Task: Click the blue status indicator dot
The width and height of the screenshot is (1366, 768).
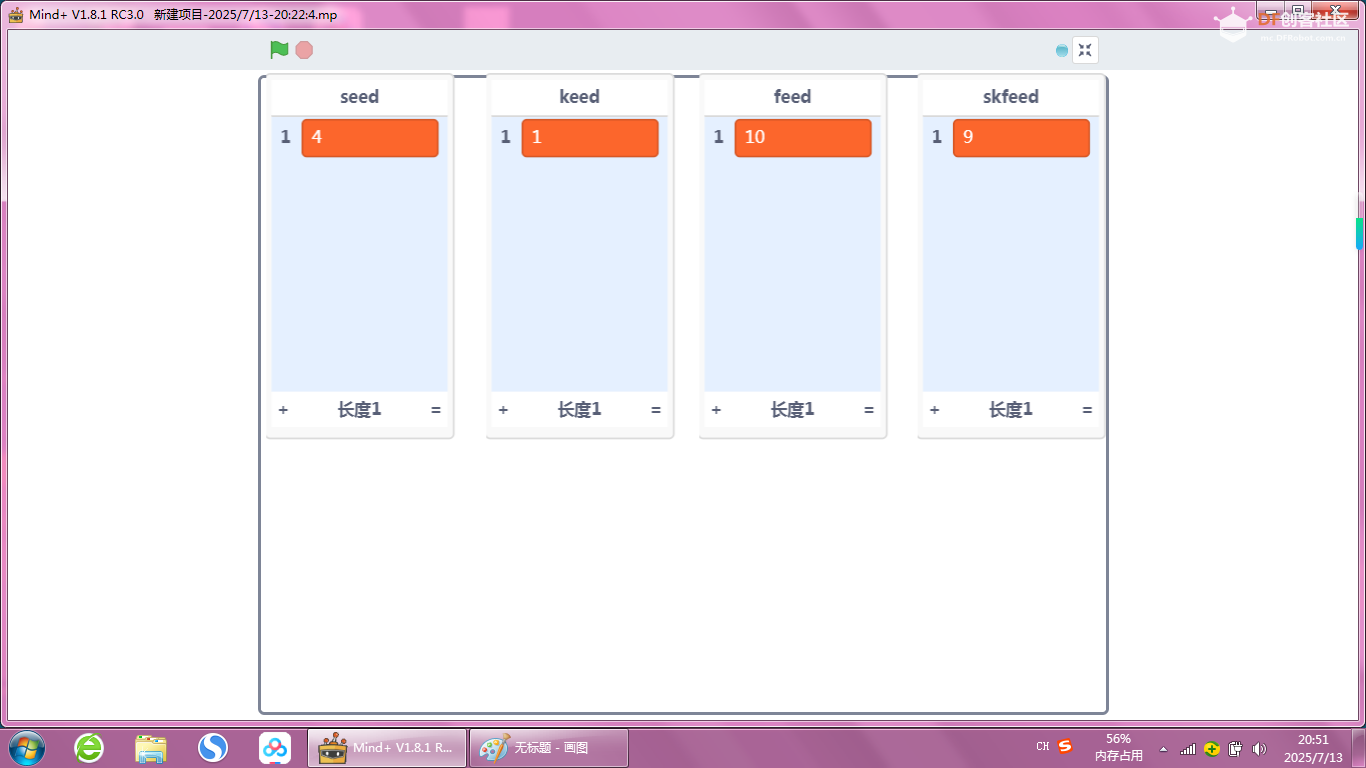Action: click(x=1062, y=50)
